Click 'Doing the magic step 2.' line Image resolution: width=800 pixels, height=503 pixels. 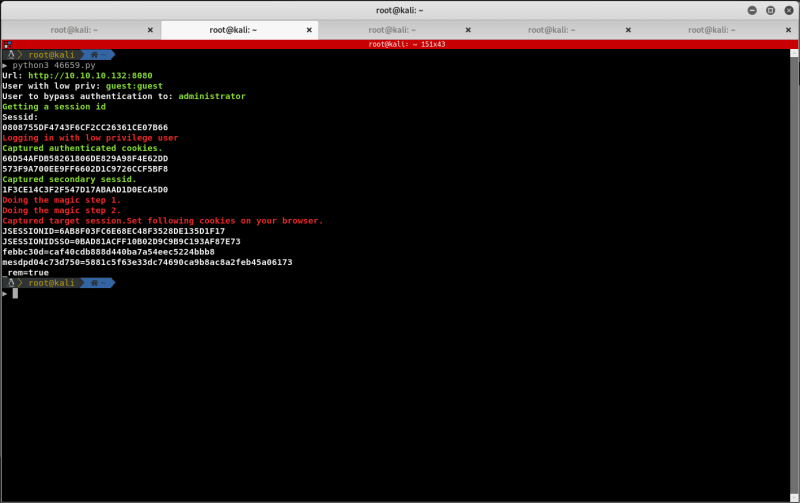(61, 211)
